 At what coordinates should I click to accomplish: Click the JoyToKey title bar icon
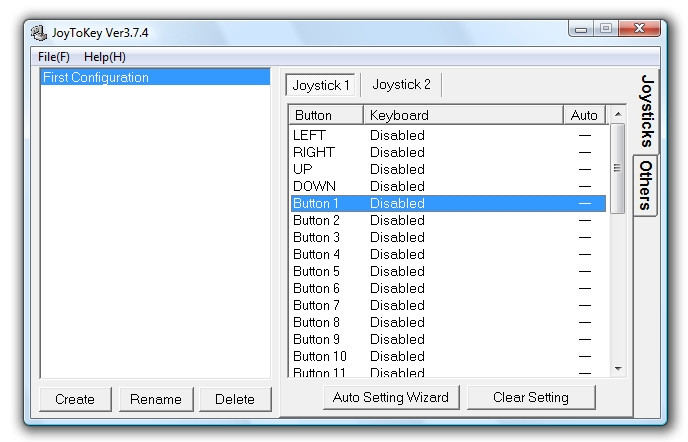coord(39,33)
